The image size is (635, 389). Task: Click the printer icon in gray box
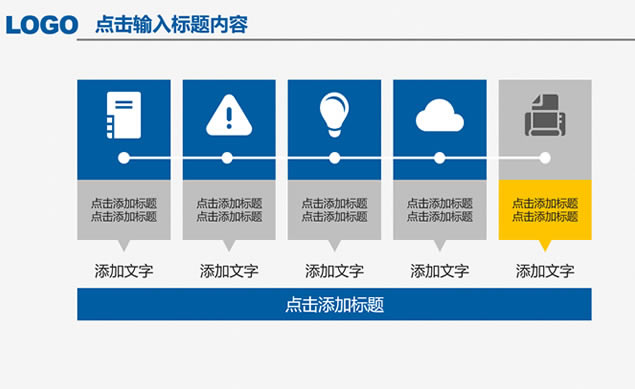[545, 115]
